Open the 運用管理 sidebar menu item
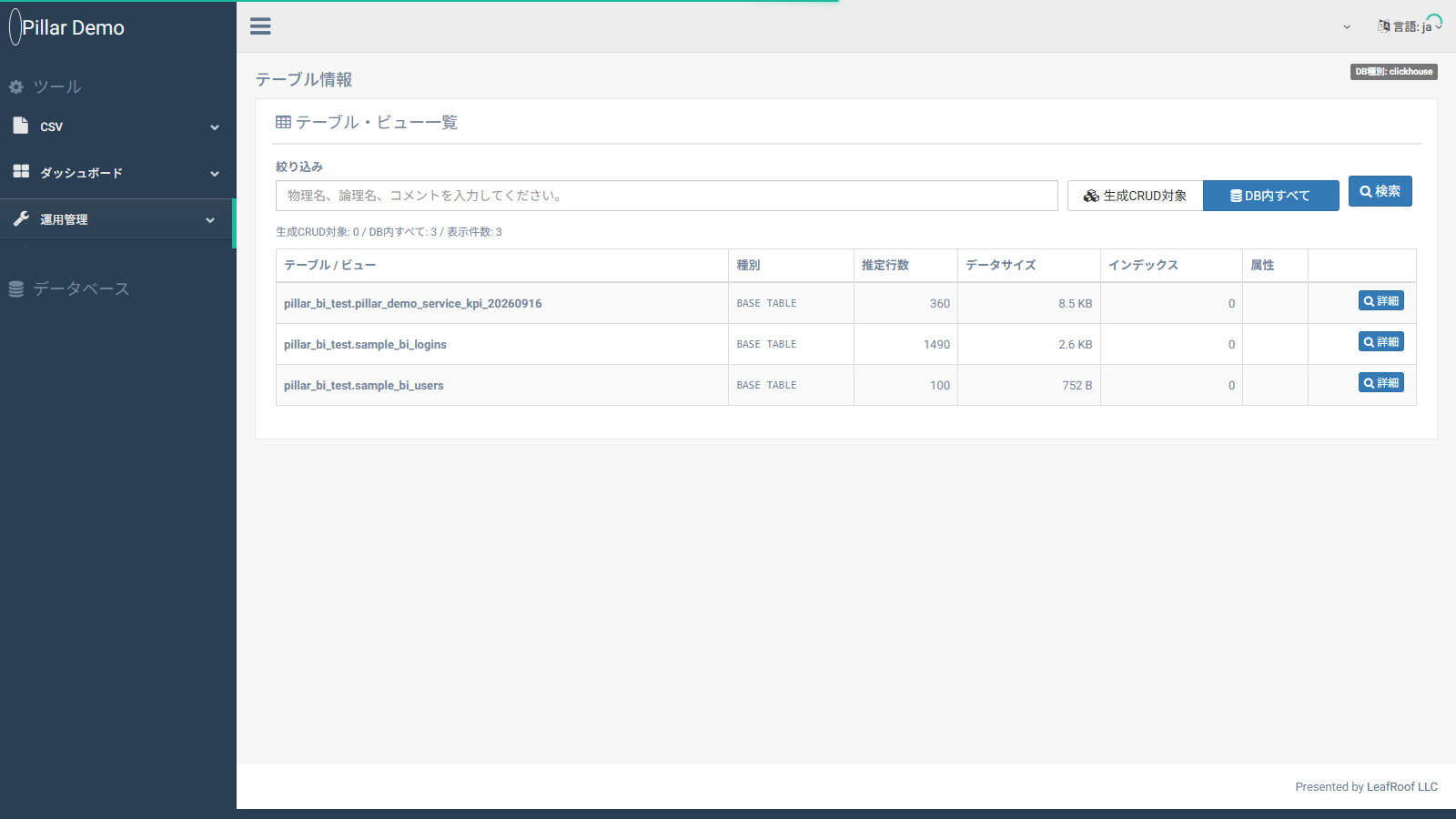 116,219
